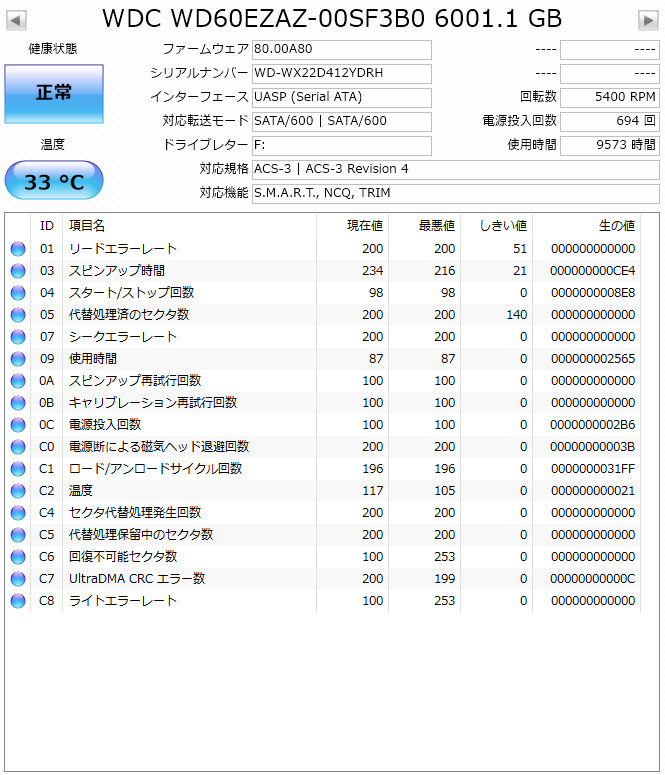Select raw value 0000000031FF
This screenshot has height=775, width=665.
pyautogui.click(x=593, y=469)
